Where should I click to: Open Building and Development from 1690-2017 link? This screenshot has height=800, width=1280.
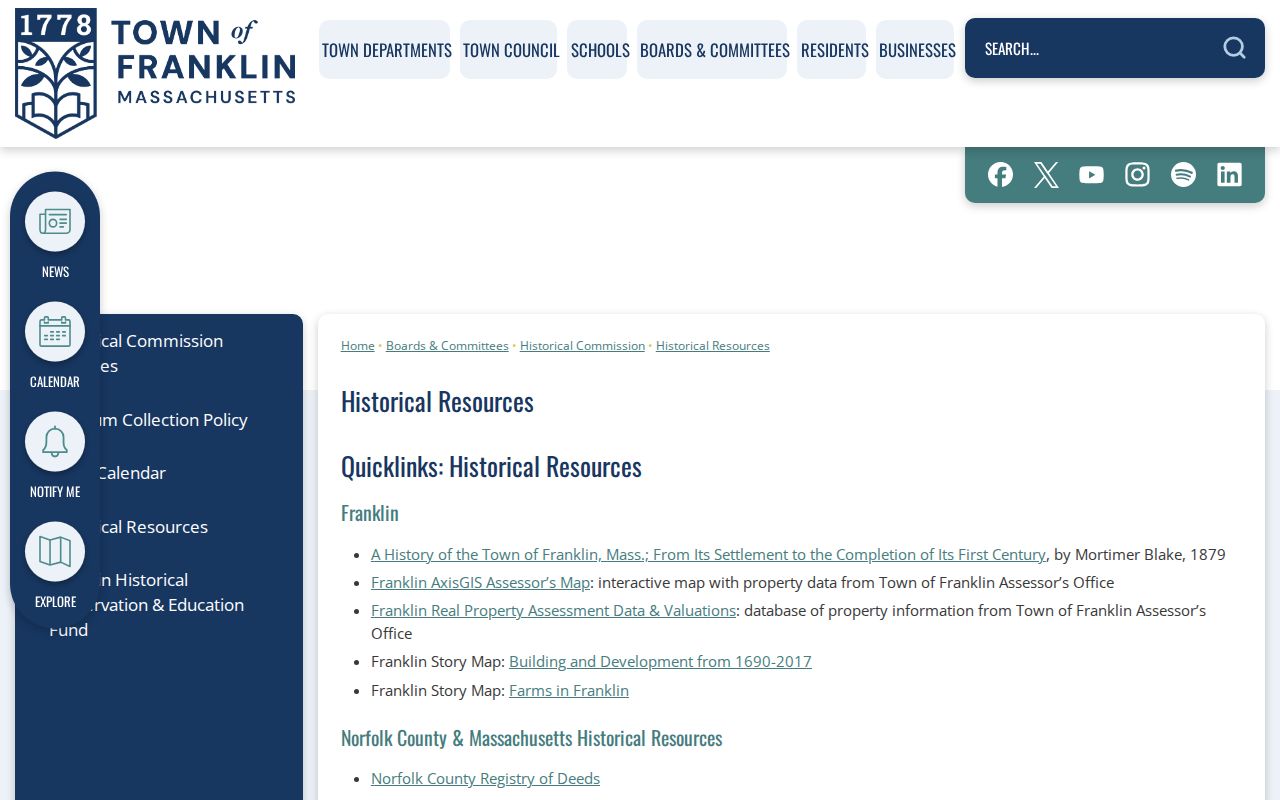click(x=660, y=662)
